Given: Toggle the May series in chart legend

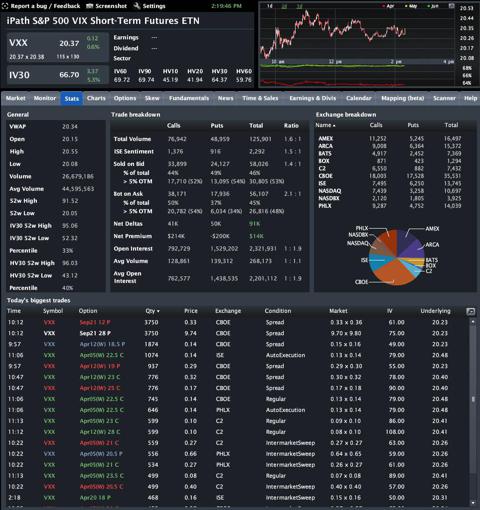Looking at the screenshot, I should pos(411,6).
